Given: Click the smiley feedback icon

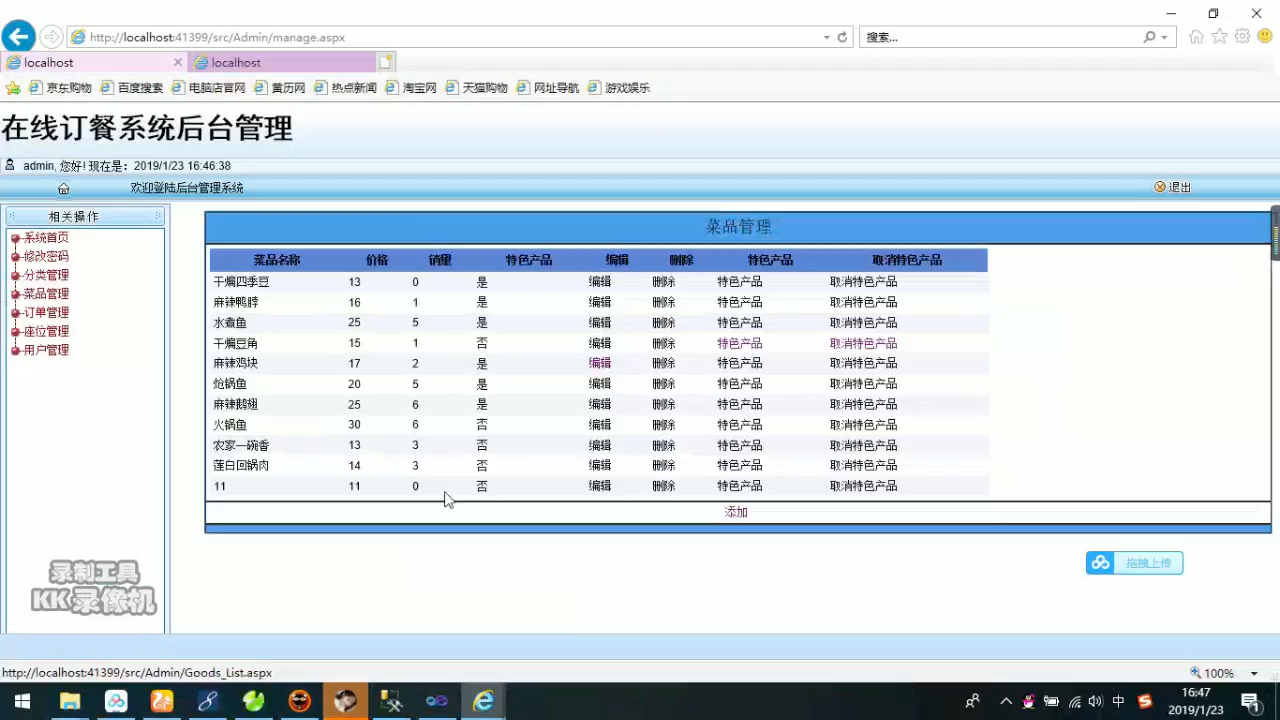Looking at the screenshot, I should point(1265,37).
